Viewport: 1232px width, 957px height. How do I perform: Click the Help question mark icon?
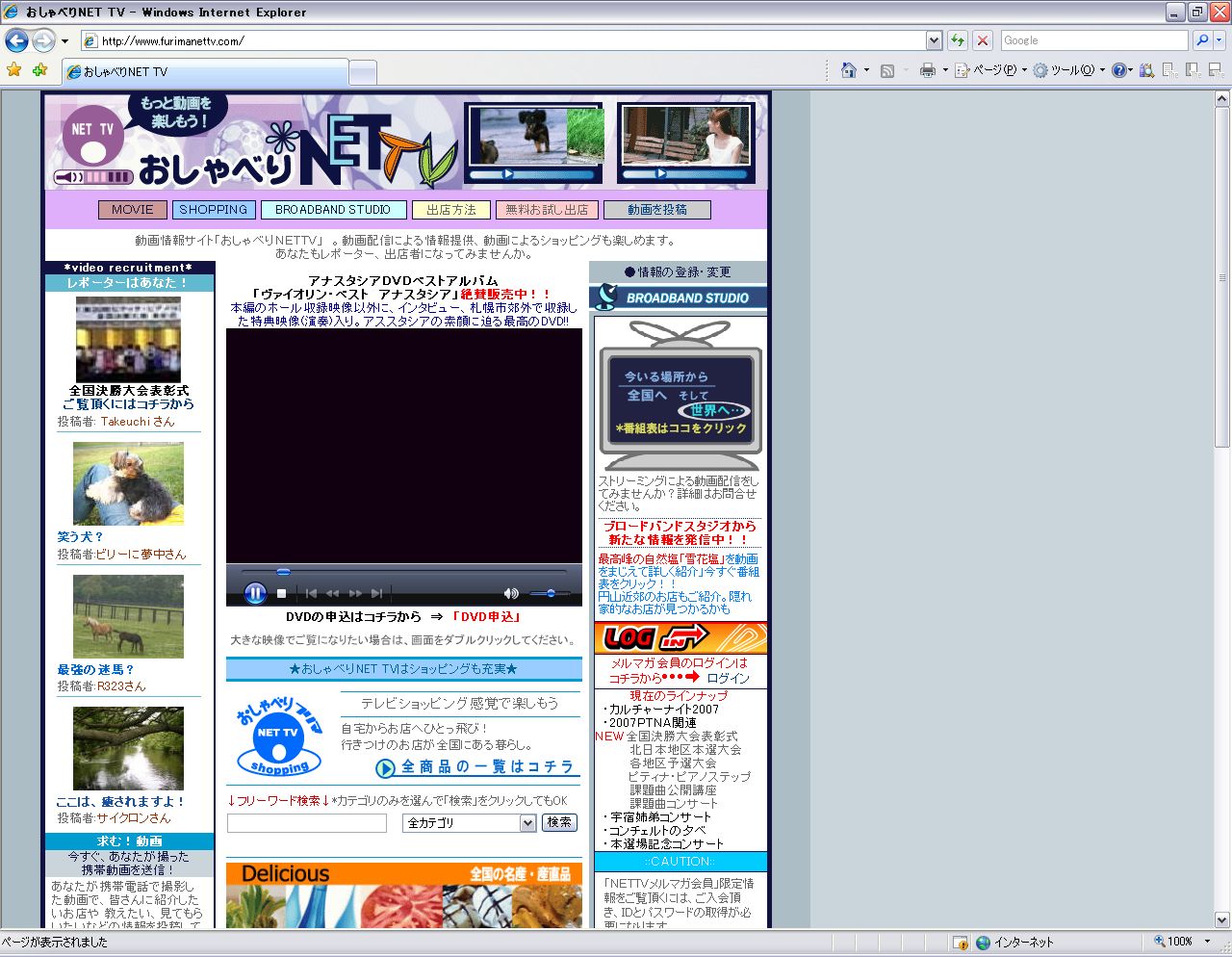click(x=1118, y=70)
